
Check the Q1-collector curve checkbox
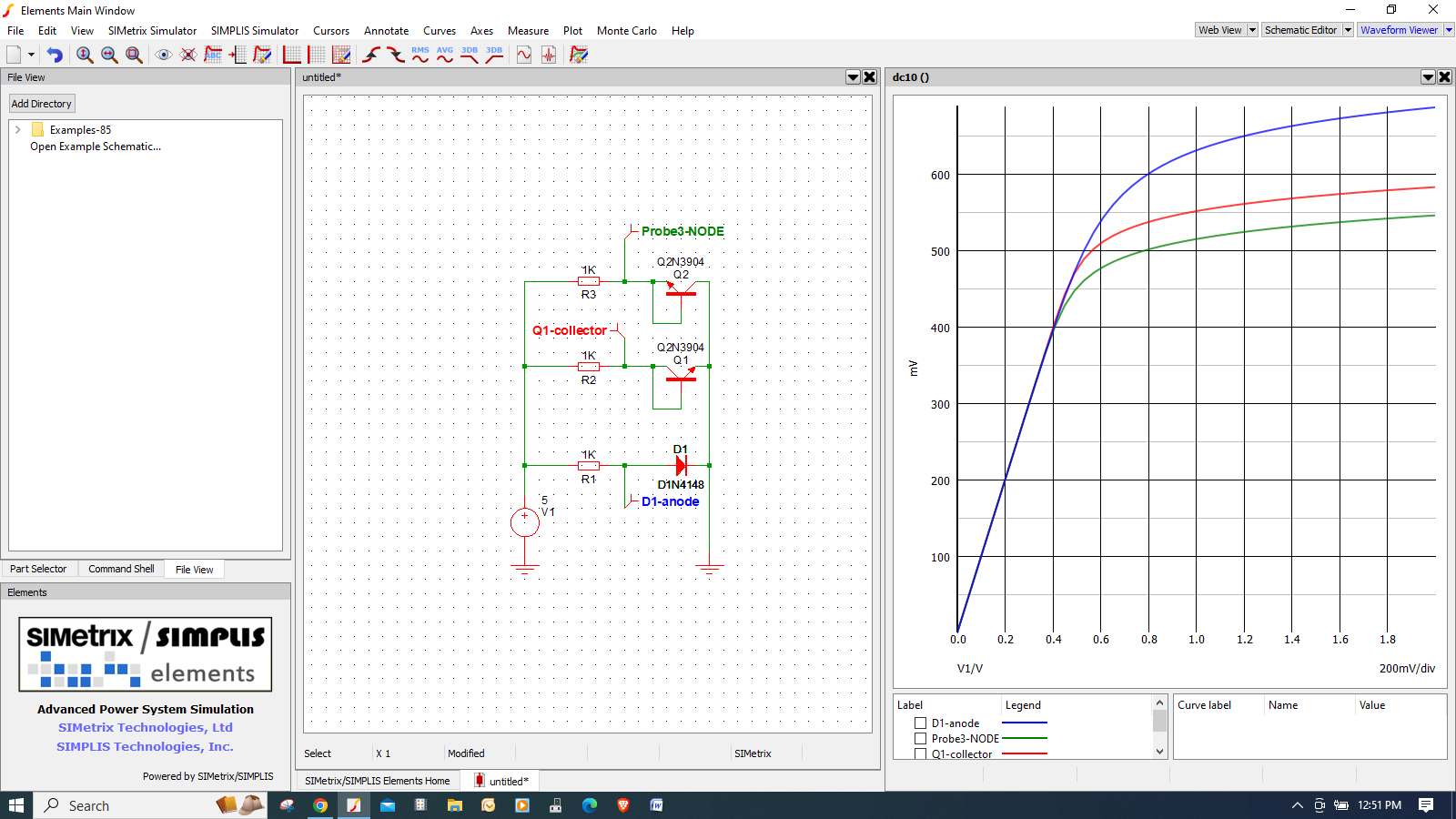point(920,754)
